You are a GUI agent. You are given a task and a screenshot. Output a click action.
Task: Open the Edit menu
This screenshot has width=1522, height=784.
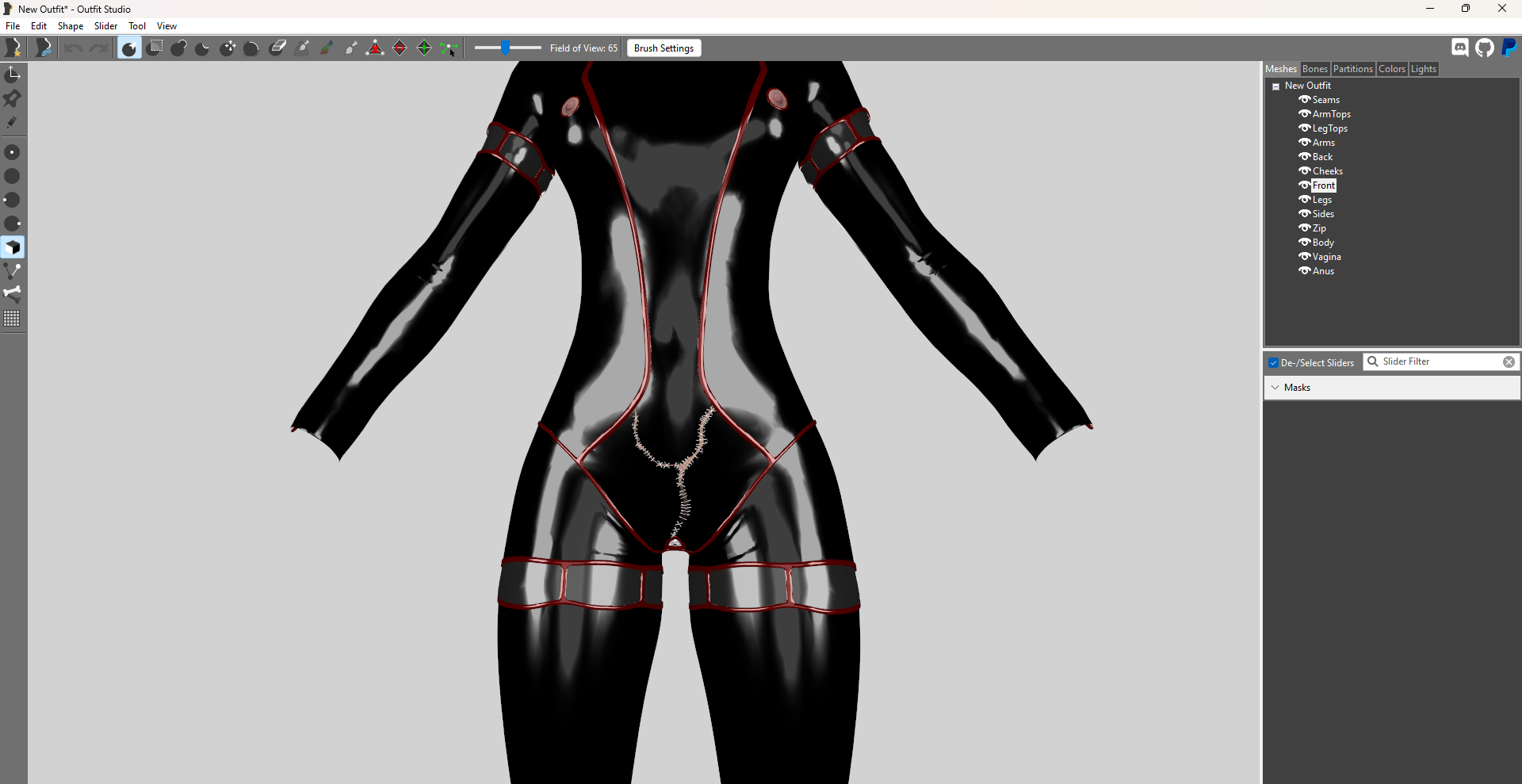pyautogui.click(x=39, y=26)
